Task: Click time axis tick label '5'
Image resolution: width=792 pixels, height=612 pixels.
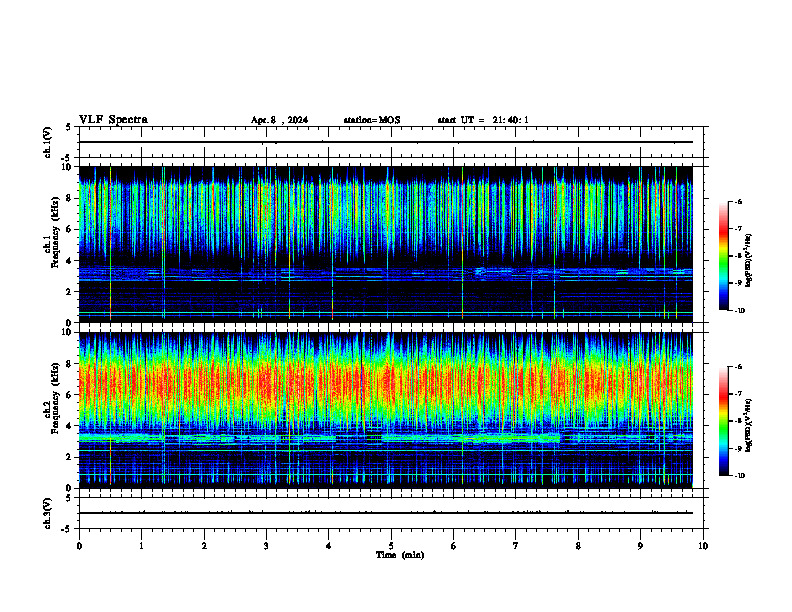Action: tap(391, 546)
